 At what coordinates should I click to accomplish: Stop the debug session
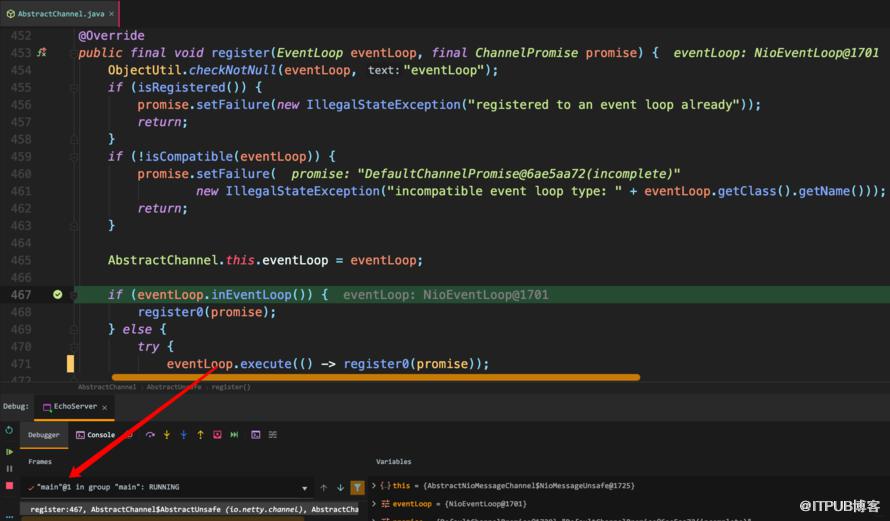(x=9, y=486)
